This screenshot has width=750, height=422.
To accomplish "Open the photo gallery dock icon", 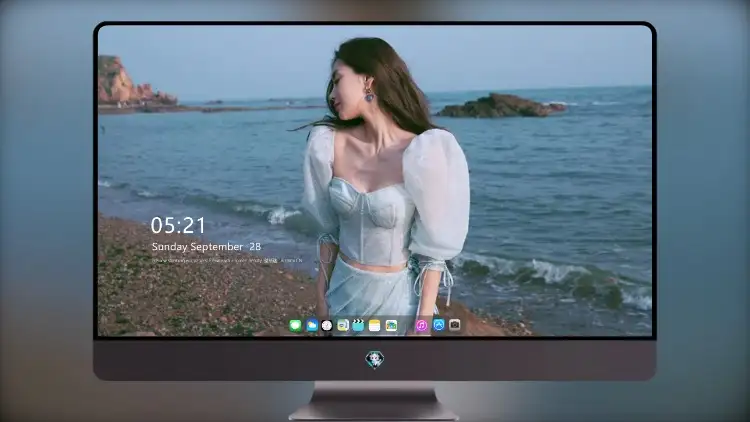I will (x=391, y=326).
